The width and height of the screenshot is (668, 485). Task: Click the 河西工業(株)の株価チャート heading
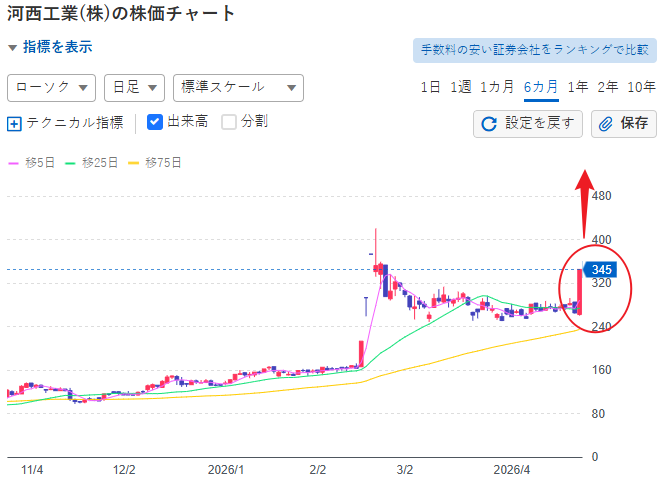pos(121,14)
